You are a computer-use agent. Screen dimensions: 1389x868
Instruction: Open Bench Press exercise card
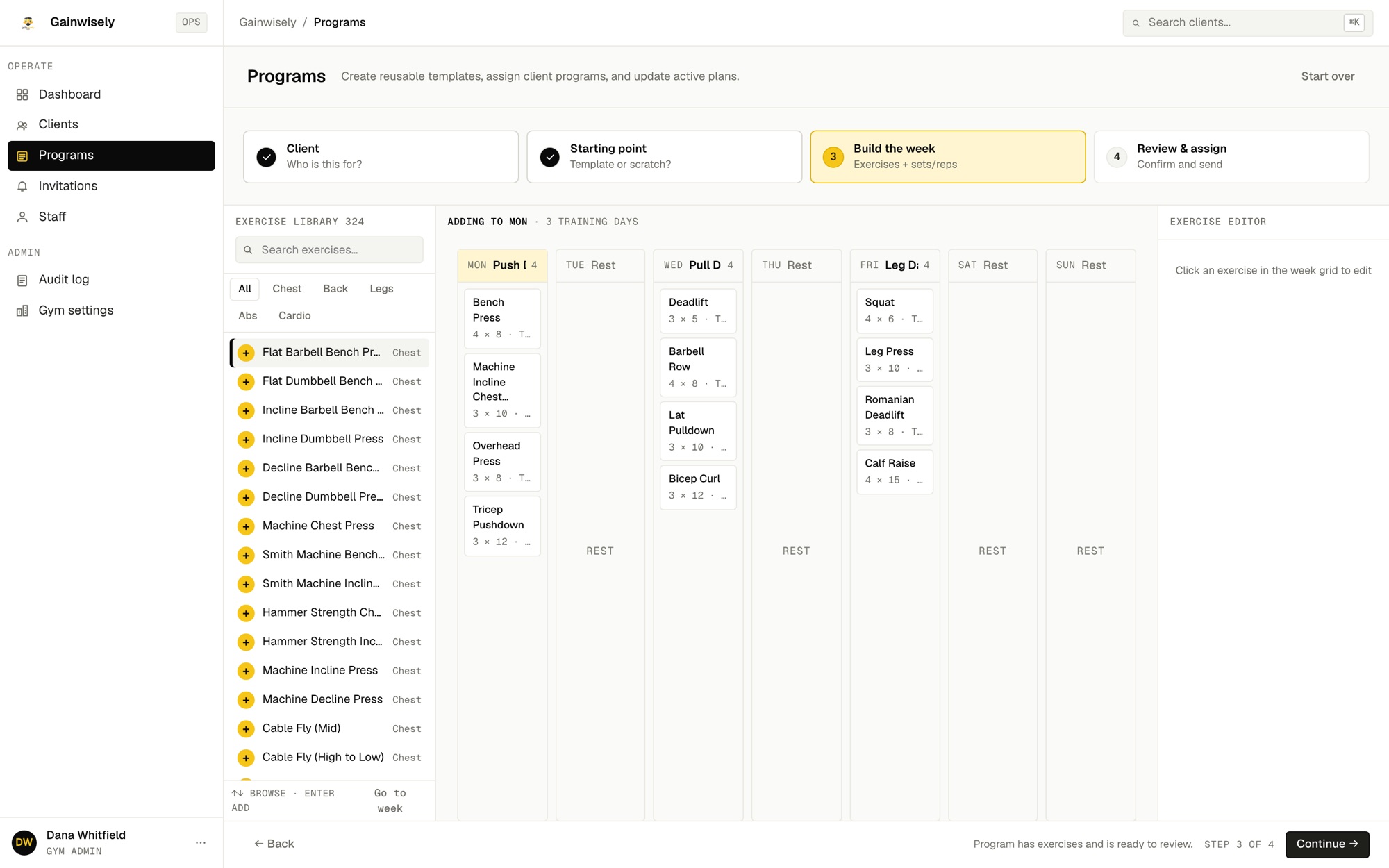pos(502,318)
